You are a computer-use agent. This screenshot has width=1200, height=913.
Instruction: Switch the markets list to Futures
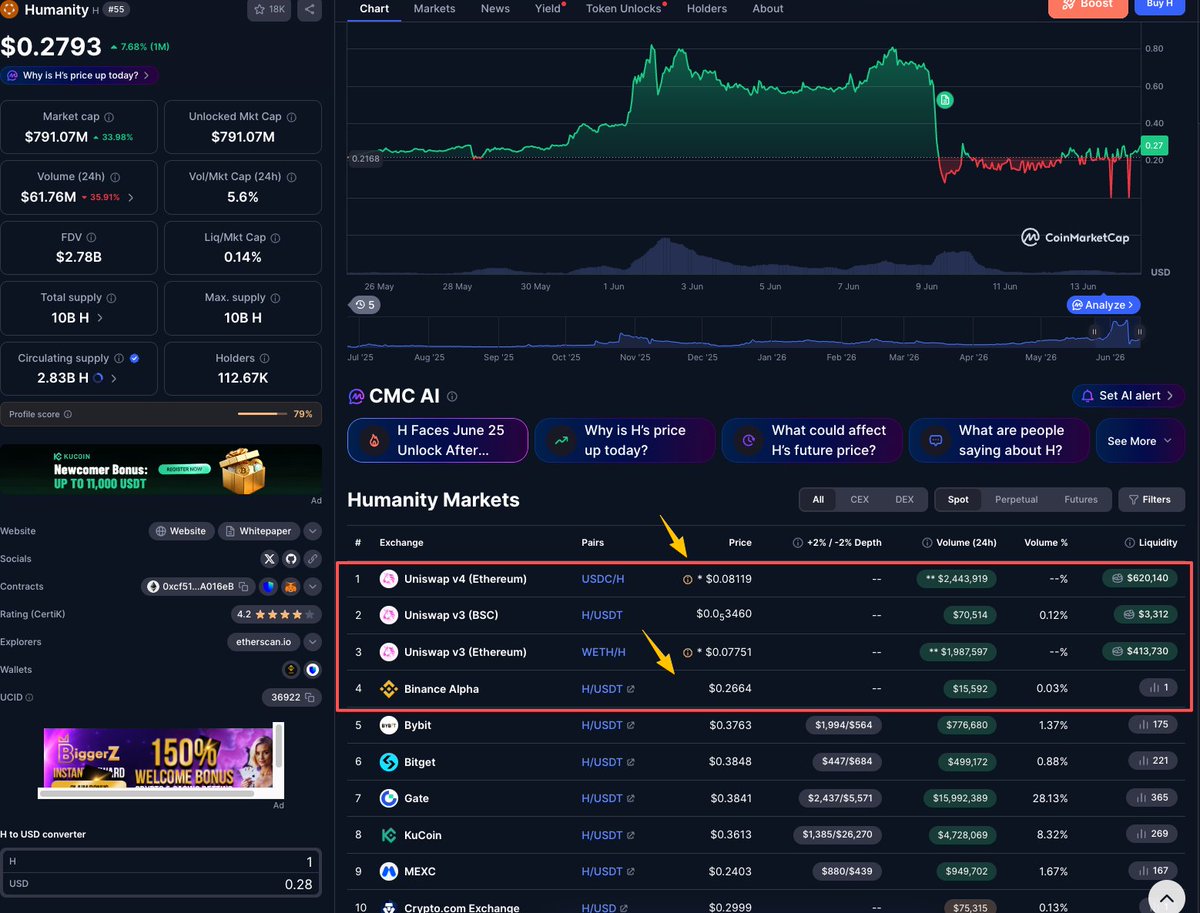click(x=1081, y=499)
